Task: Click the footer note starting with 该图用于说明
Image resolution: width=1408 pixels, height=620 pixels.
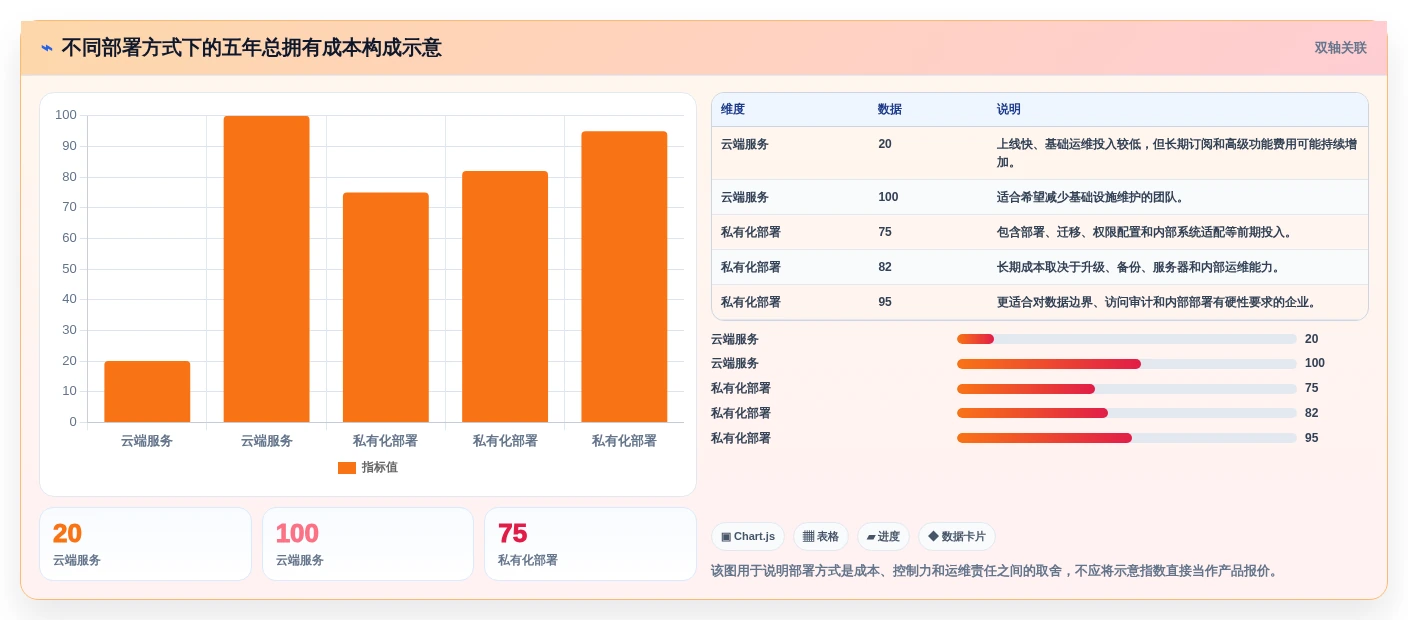Action: click(x=996, y=571)
